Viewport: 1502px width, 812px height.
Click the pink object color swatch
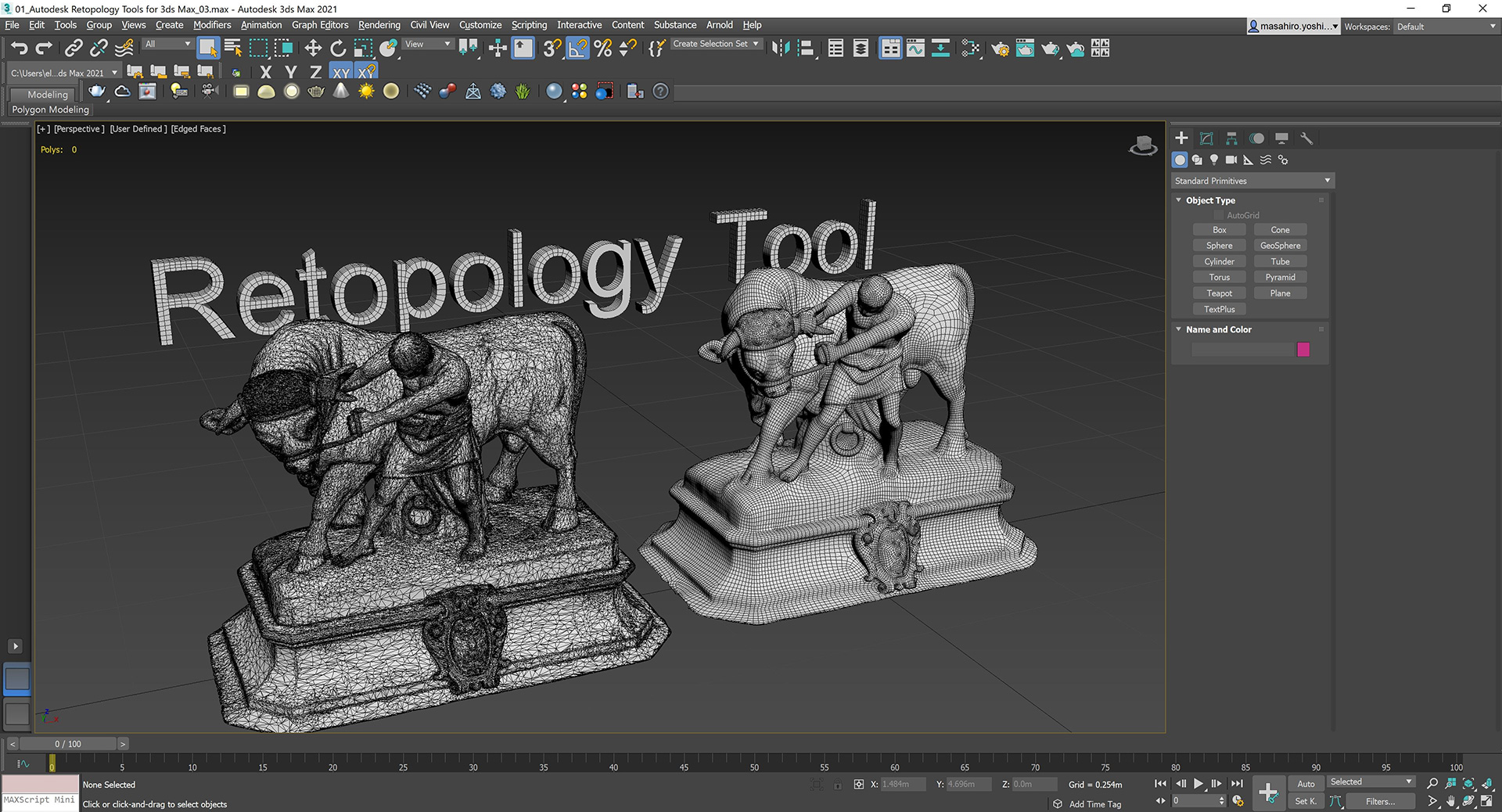coord(1303,350)
